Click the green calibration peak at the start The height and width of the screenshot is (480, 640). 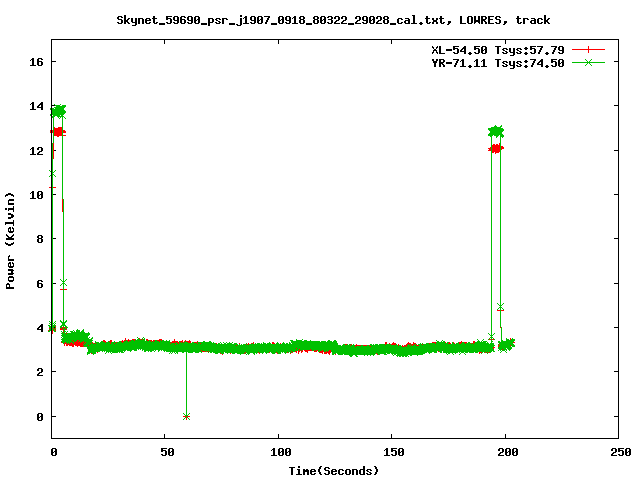click(x=58, y=111)
